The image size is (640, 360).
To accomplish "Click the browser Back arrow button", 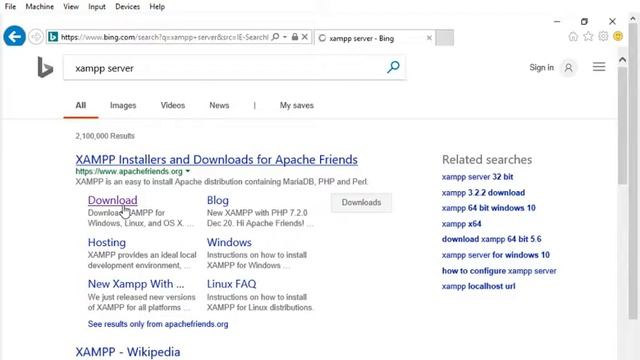I will click(x=15, y=37).
